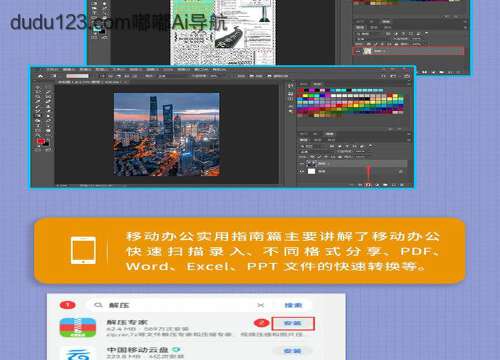Select the white background layer thumbnail
Image resolution: width=500 pixels, height=360 pixels.
point(311,171)
